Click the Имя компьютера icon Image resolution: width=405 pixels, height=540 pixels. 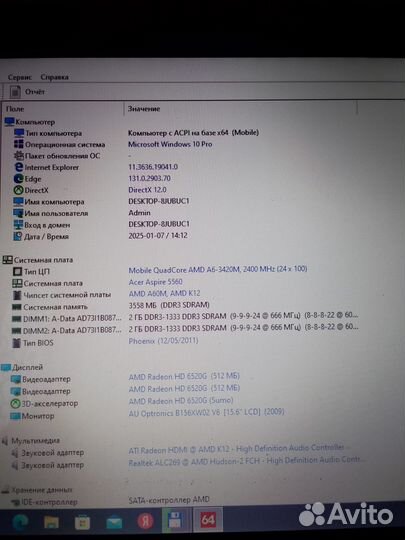(x=18, y=202)
